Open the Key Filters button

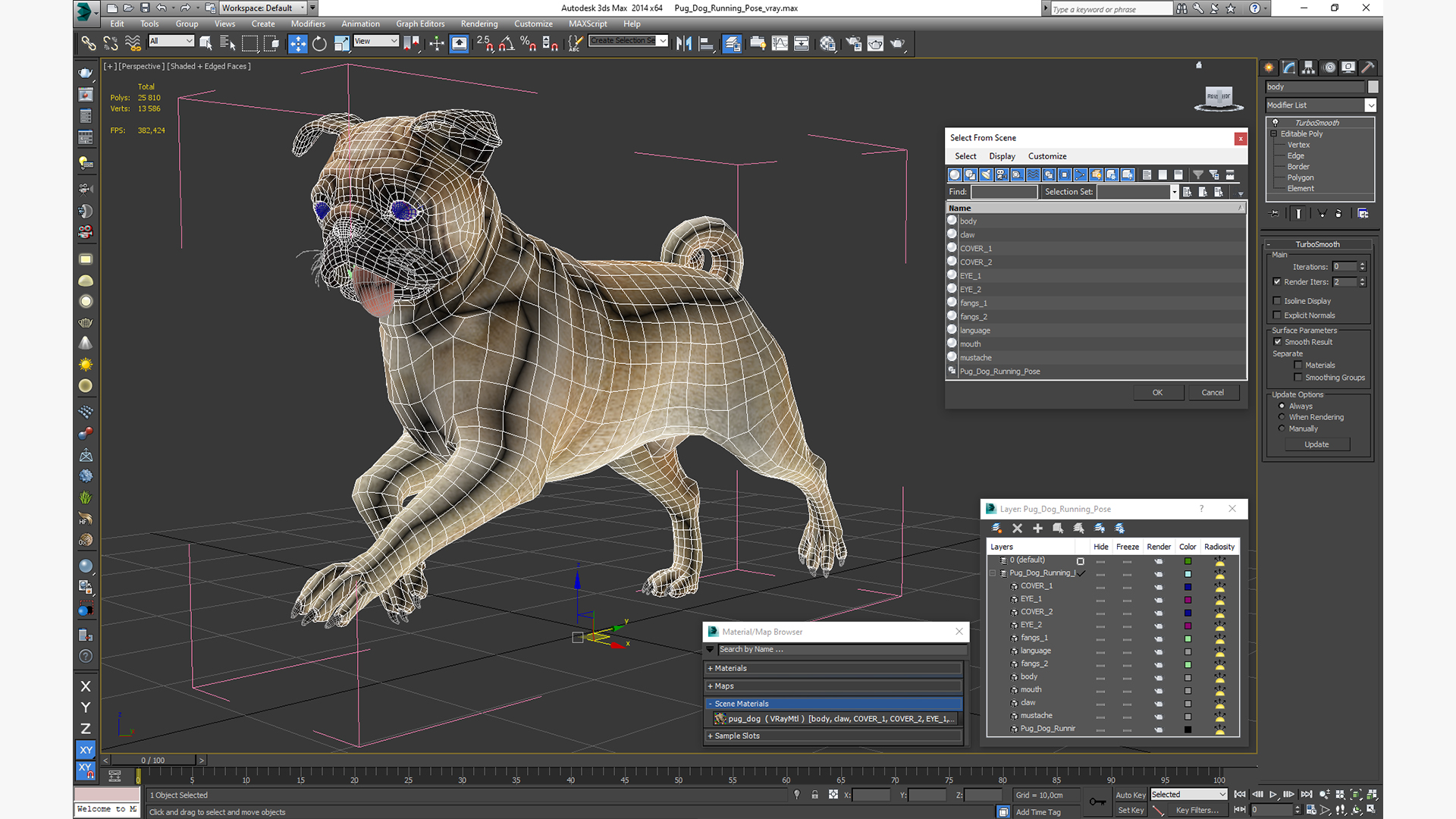1197,810
